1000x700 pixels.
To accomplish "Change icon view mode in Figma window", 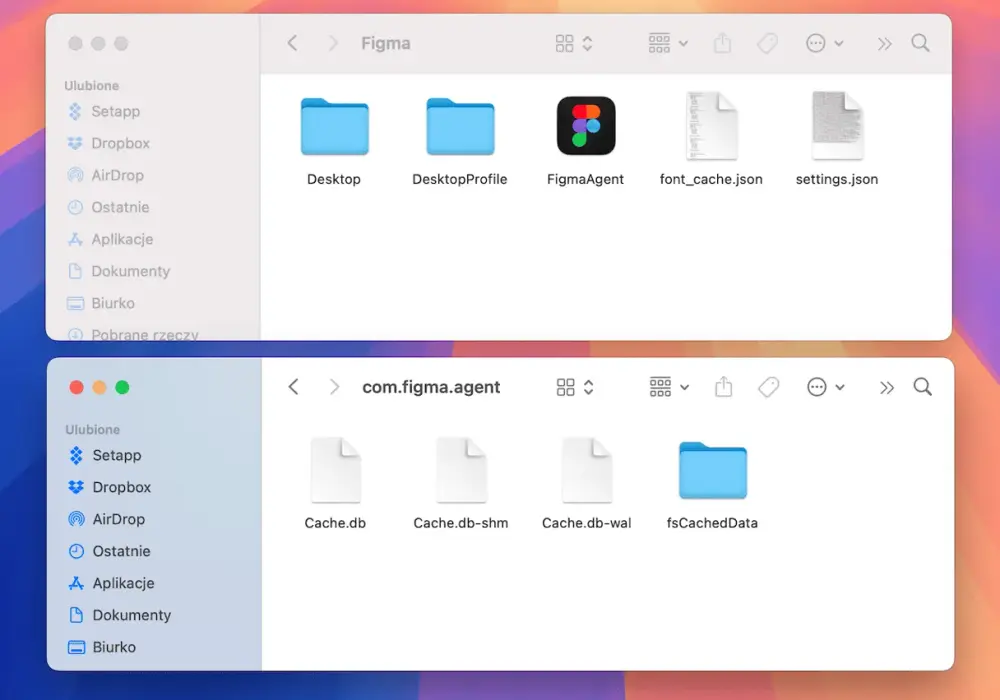I will point(574,43).
